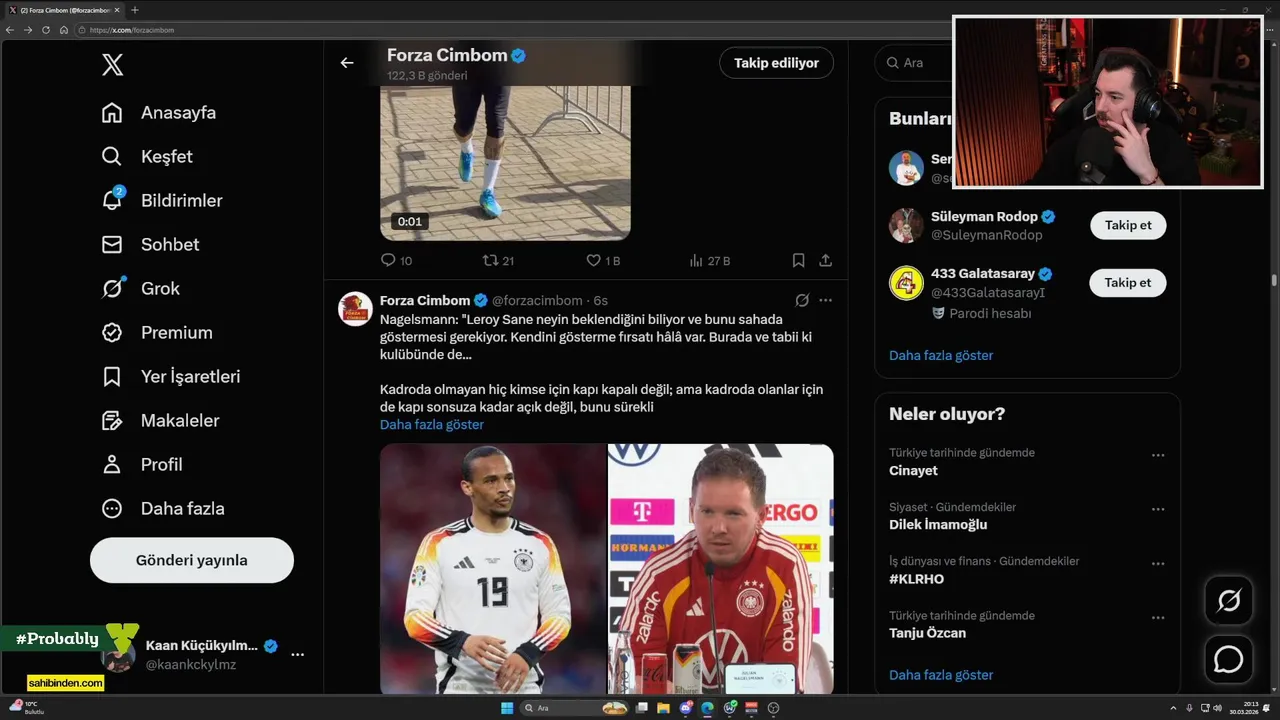The width and height of the screenshot is (1280, 720).
Task: Open File Explorer from taskbar
Action: tap(663, 708)
